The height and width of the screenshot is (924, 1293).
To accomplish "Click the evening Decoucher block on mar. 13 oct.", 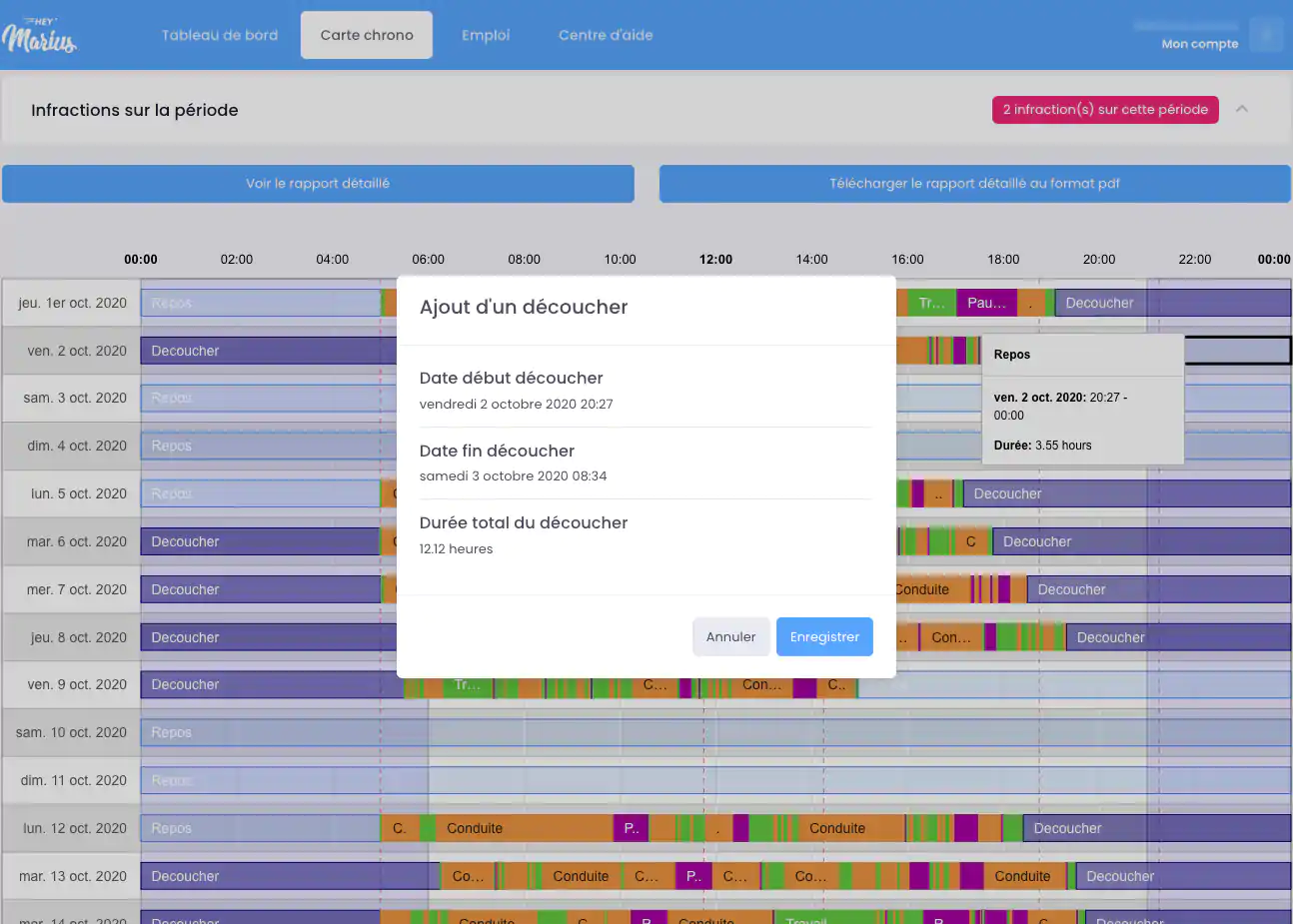I will click(1183, 876).
